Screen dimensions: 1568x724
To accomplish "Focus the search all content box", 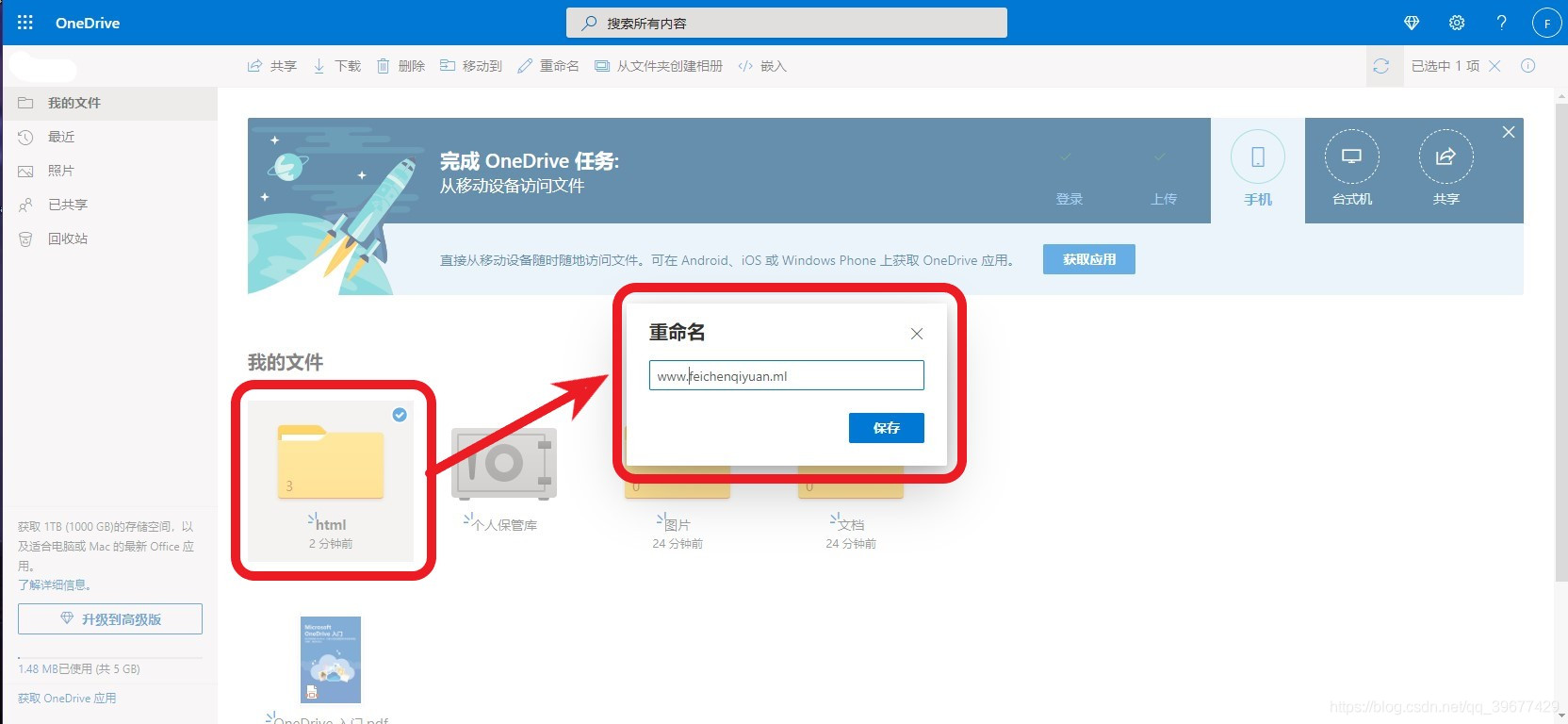I will tap(787, 23).
